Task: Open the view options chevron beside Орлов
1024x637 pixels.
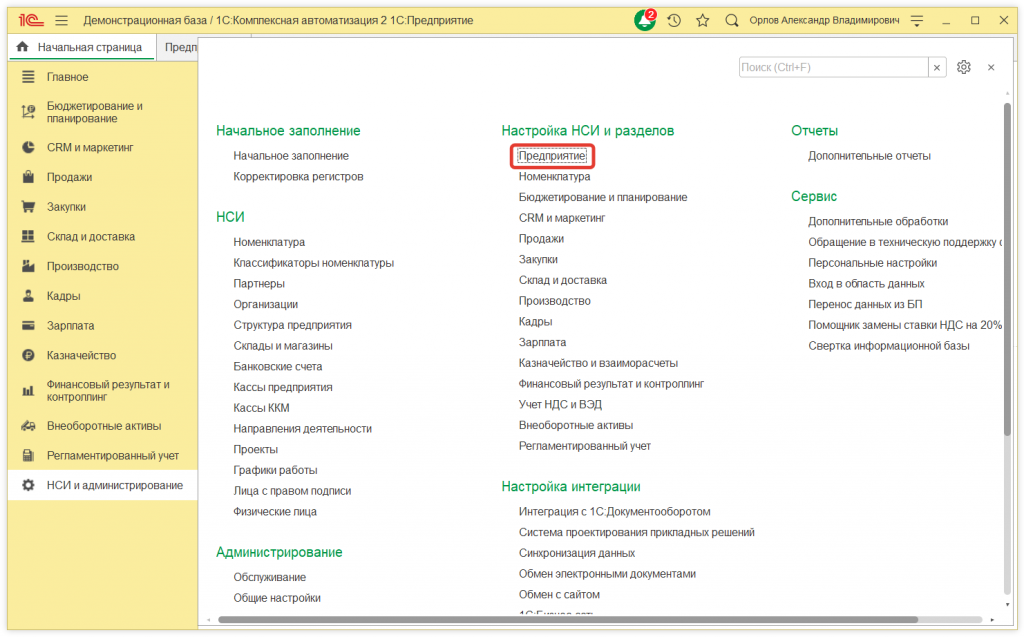Action: [916, 19]
